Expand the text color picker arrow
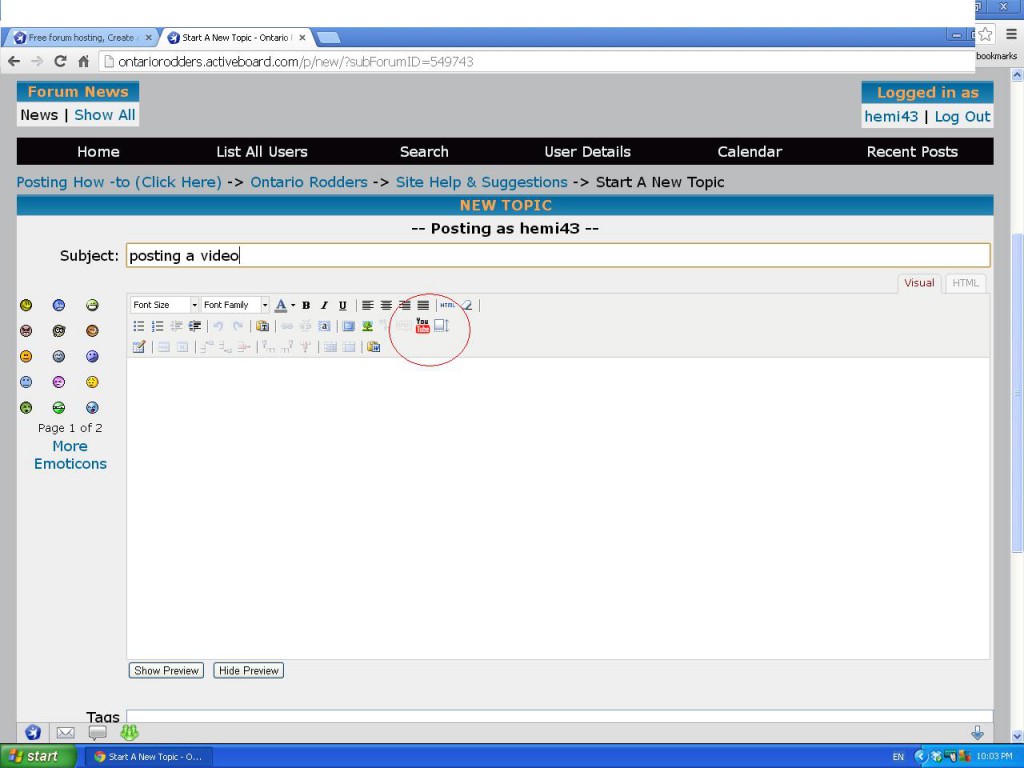Image resolution: width=1024 pixels, height=768 pixels. click(293, 305)
